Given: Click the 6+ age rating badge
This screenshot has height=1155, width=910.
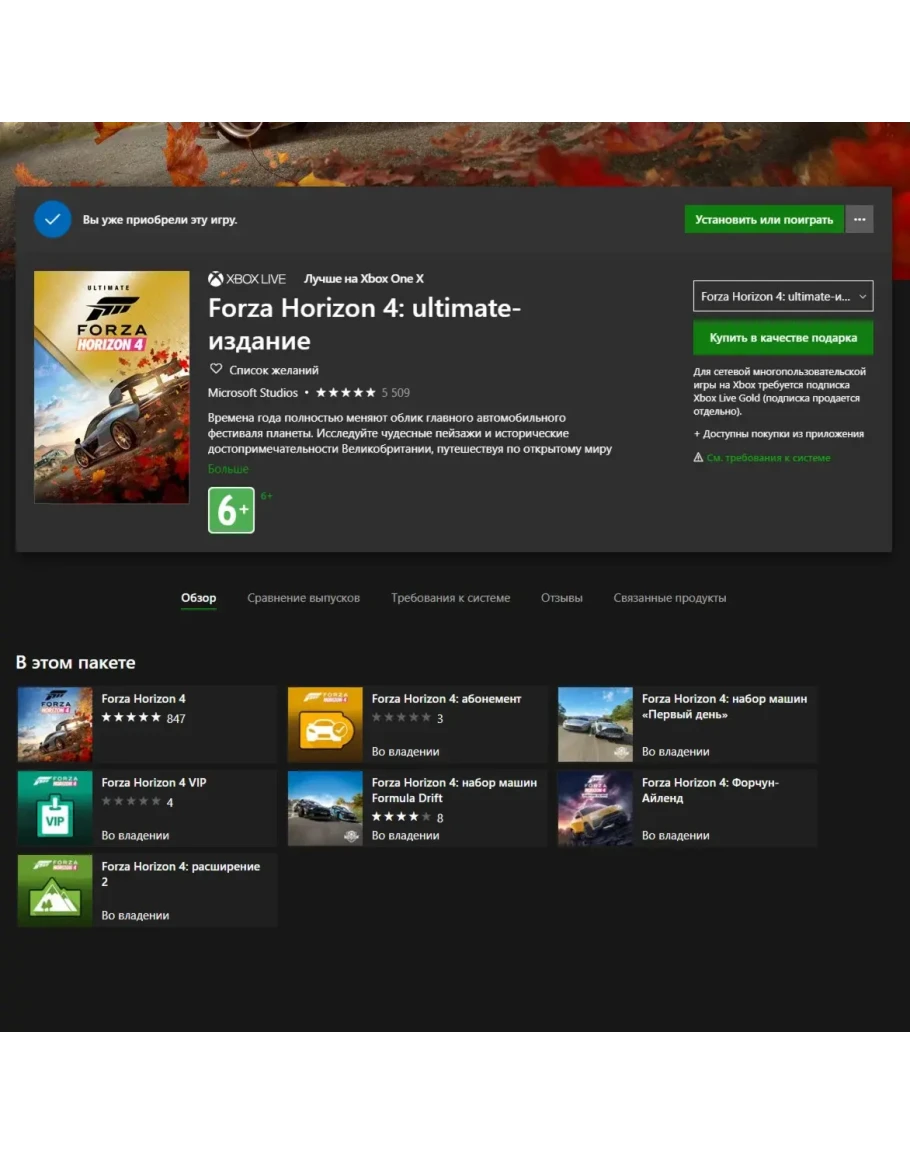Looking at the screenshot, I should (x=231, y=510).
